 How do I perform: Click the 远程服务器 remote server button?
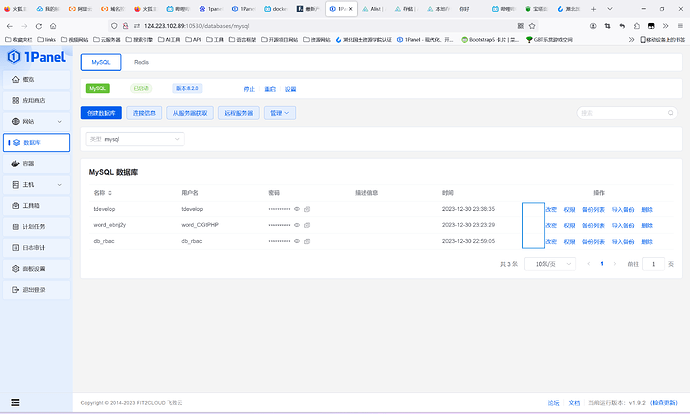(x=239, y=113)
